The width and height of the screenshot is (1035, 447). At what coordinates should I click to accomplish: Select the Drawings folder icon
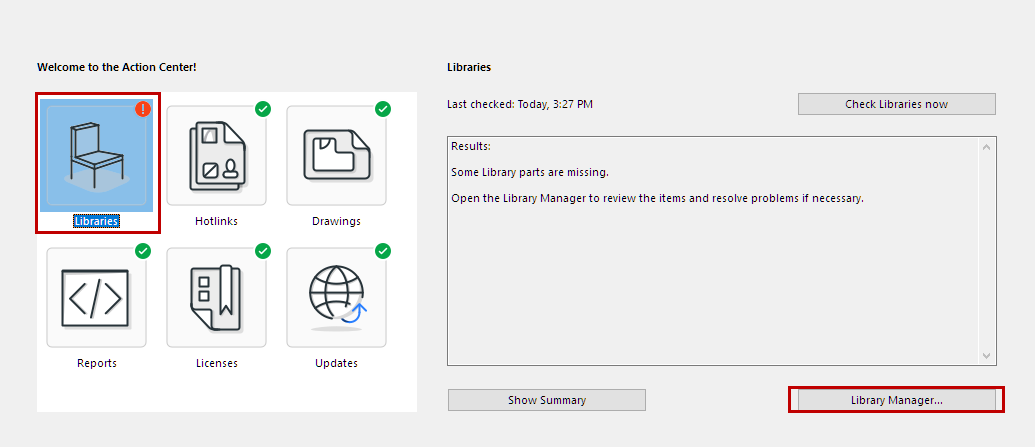336,155
